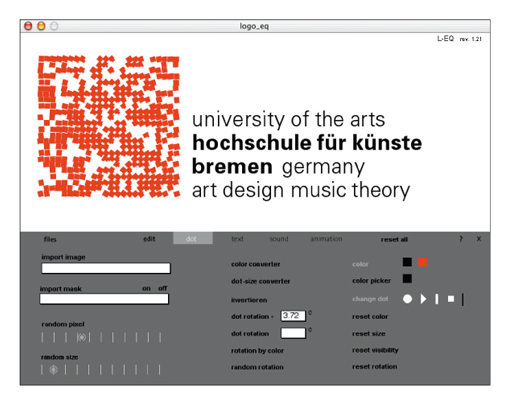Open the question mark help
The width and height of the screenshot is (512, 400).
pos(461,239)
